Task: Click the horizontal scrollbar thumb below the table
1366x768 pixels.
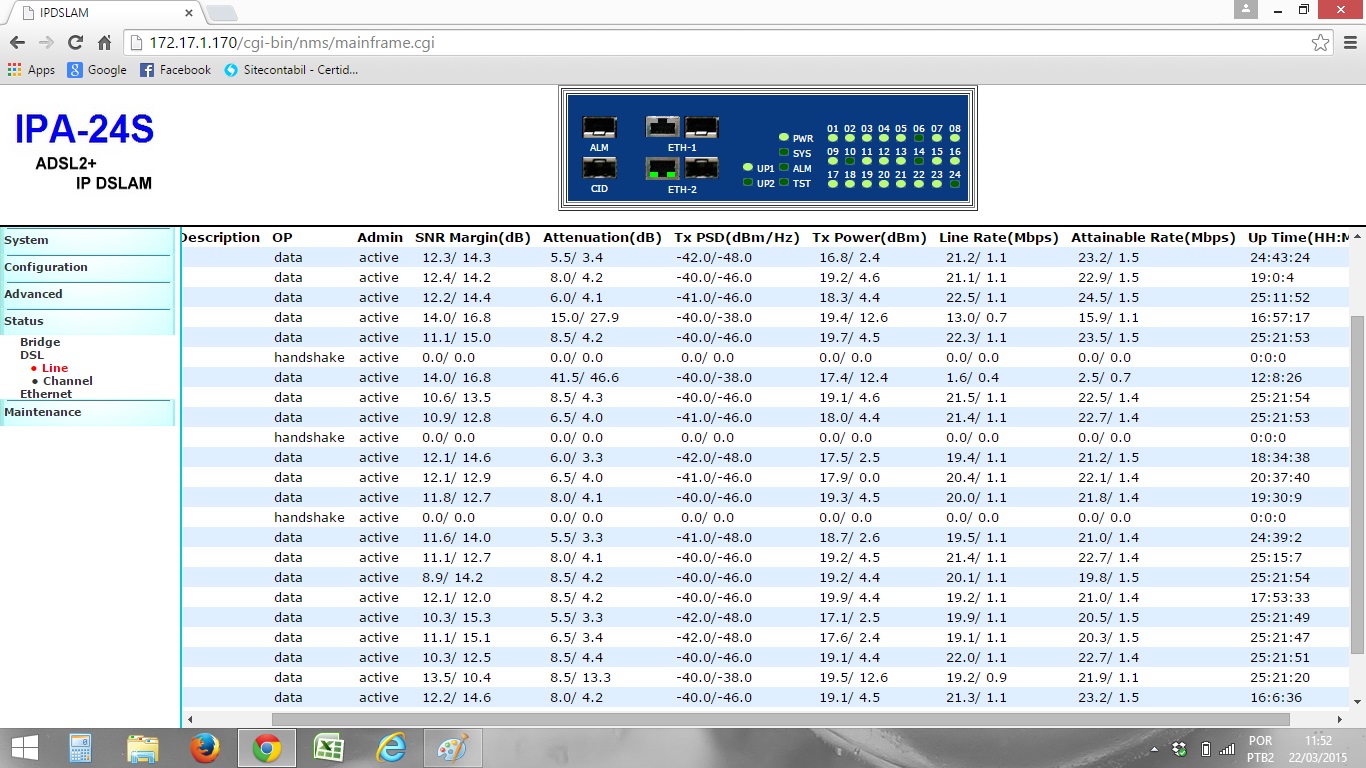Action: 780,719
